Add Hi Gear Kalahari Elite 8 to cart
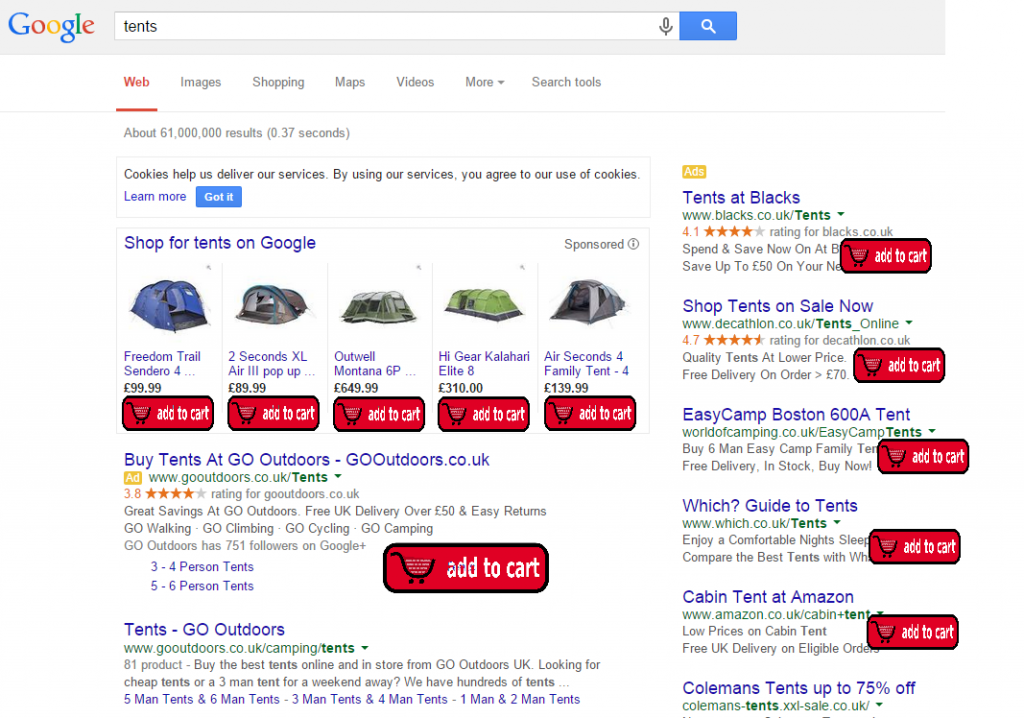1024x718 pixels. tap(484, 414)
